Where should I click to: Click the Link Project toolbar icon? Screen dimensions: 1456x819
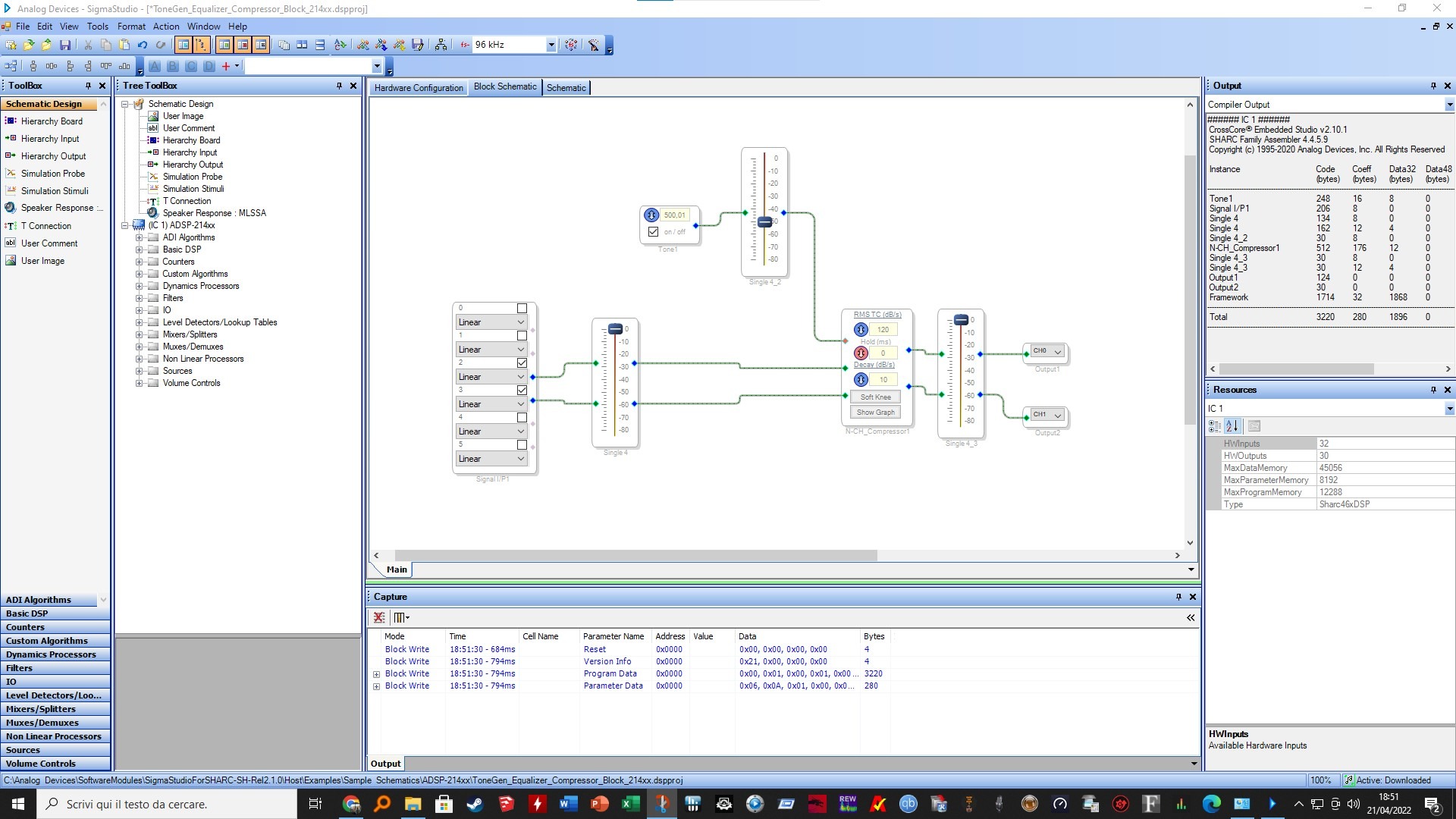click(x=363, y=45)
